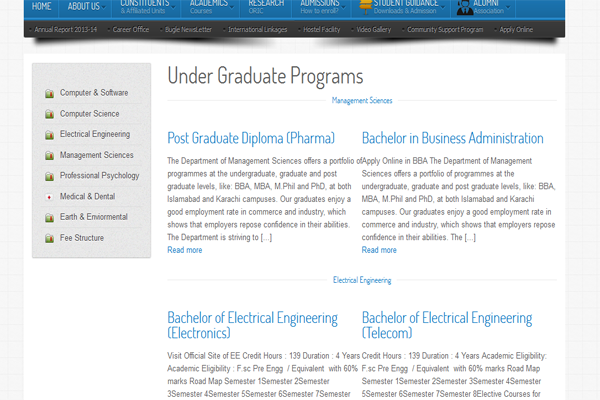Select Management Sciences in sidebar
The height and width of the screenshot is (400, 600).
point(96,155)
